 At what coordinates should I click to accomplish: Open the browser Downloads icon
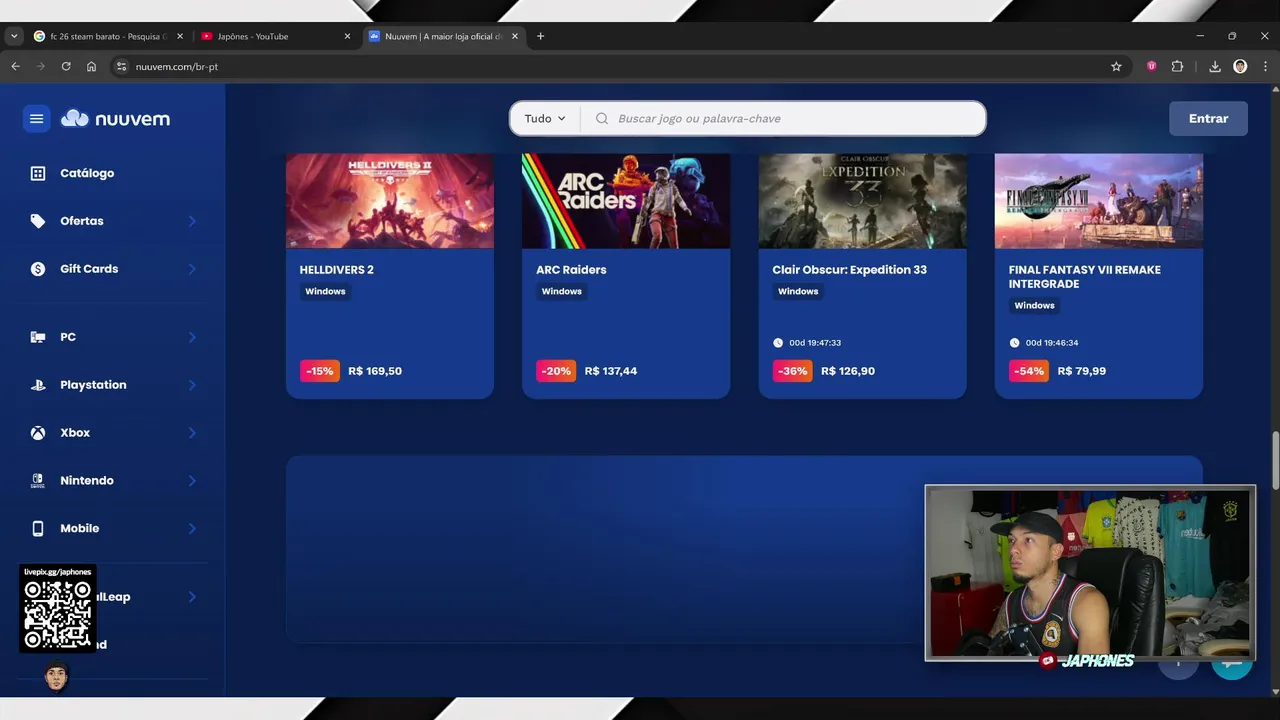(x=1215, y=66)
